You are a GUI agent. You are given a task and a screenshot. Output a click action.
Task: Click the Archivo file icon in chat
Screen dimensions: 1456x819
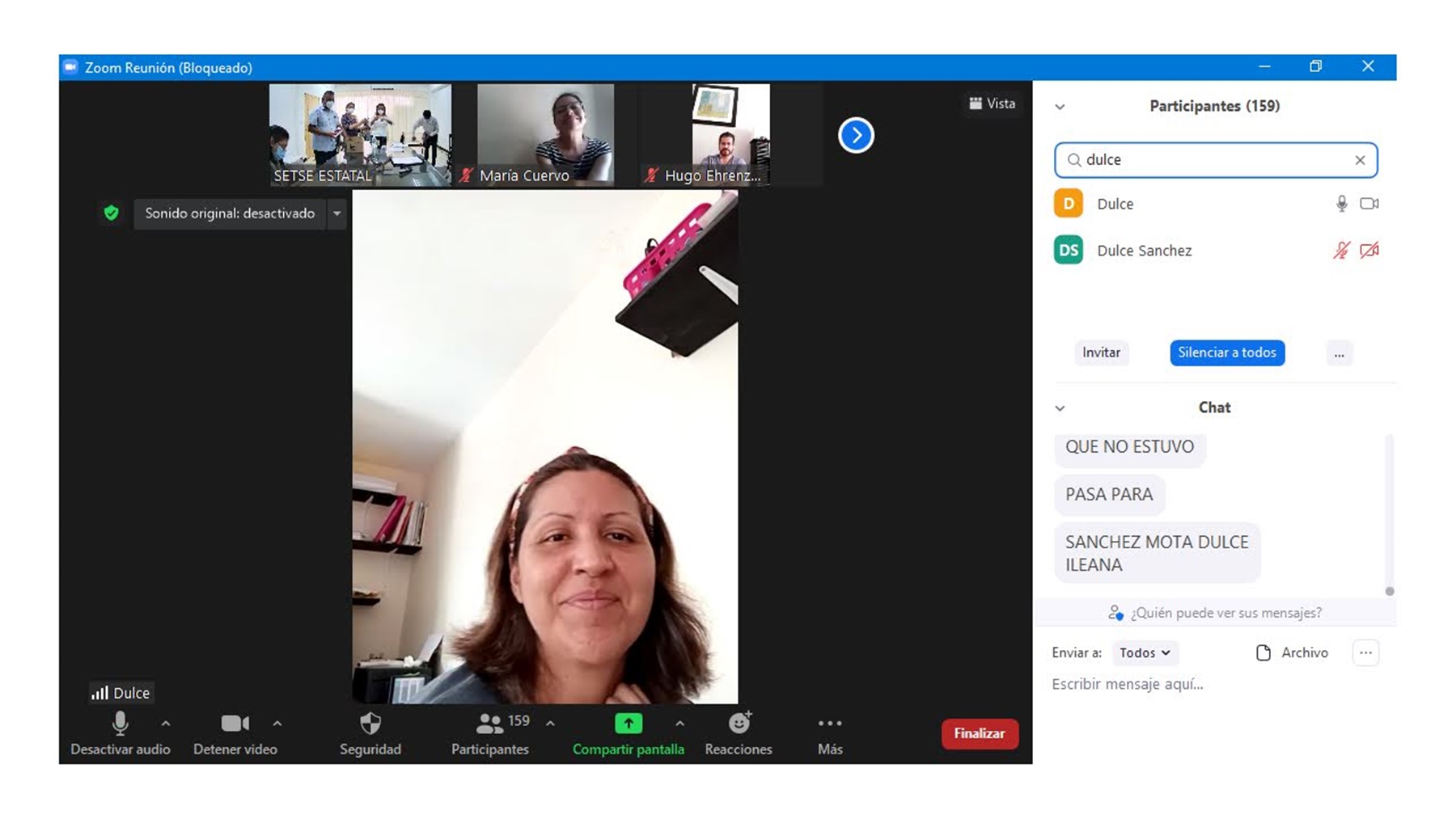[1263, 653]
